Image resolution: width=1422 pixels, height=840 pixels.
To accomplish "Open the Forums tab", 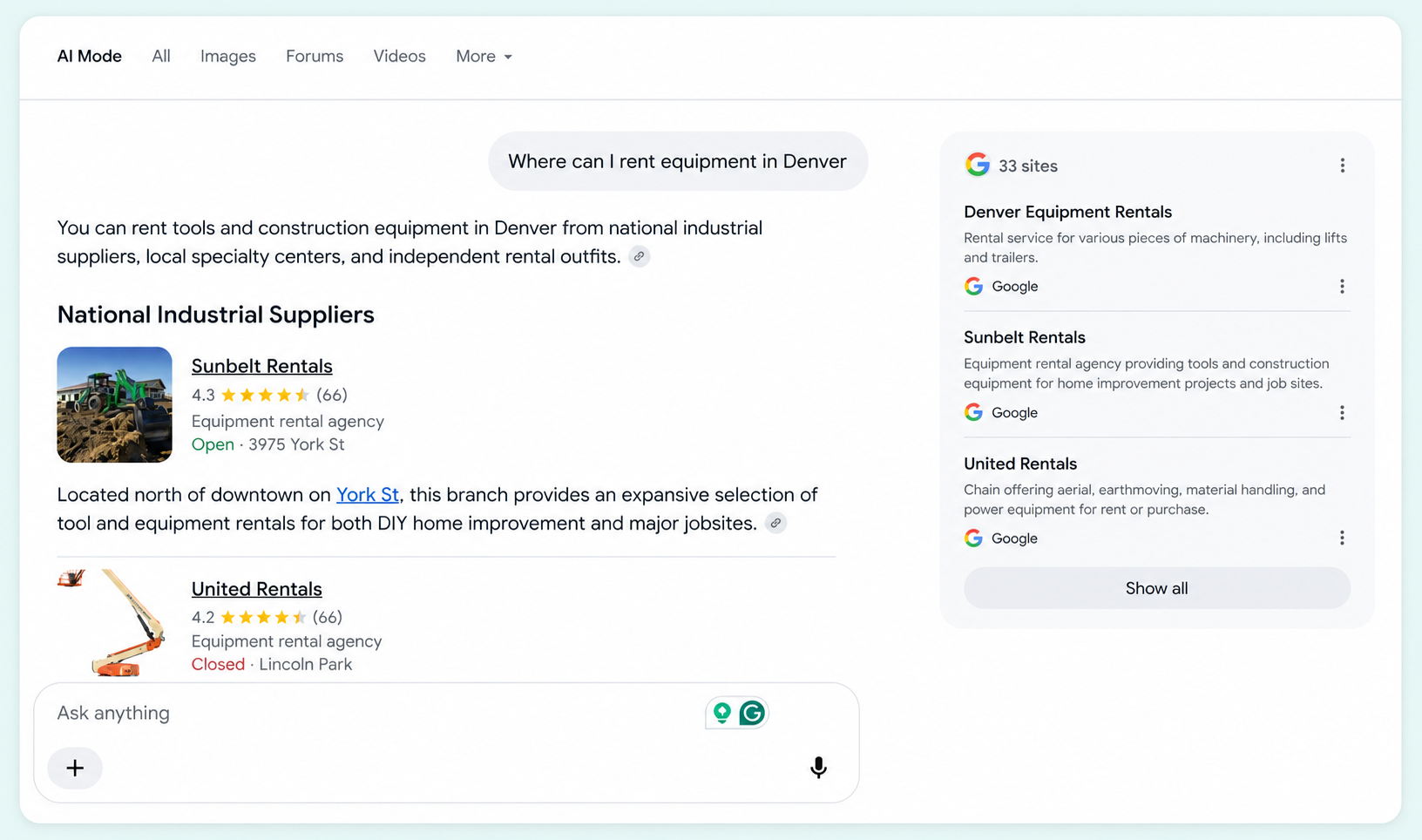I will 315,56.
